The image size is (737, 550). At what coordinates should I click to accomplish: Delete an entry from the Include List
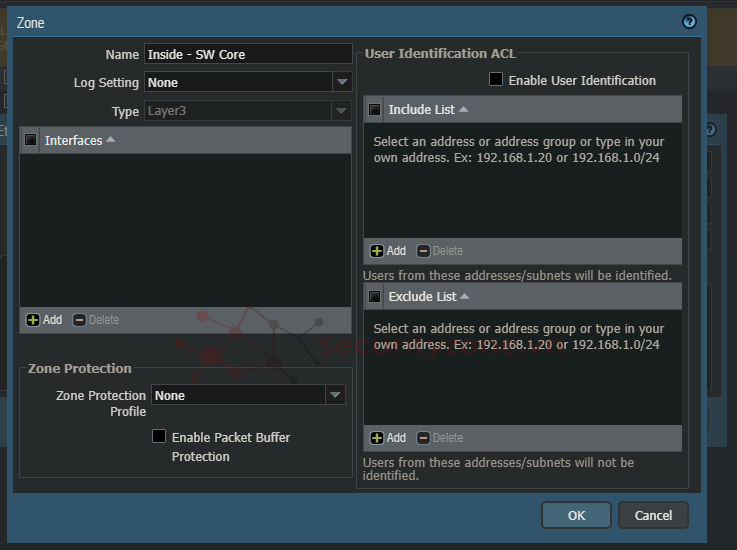424,251
